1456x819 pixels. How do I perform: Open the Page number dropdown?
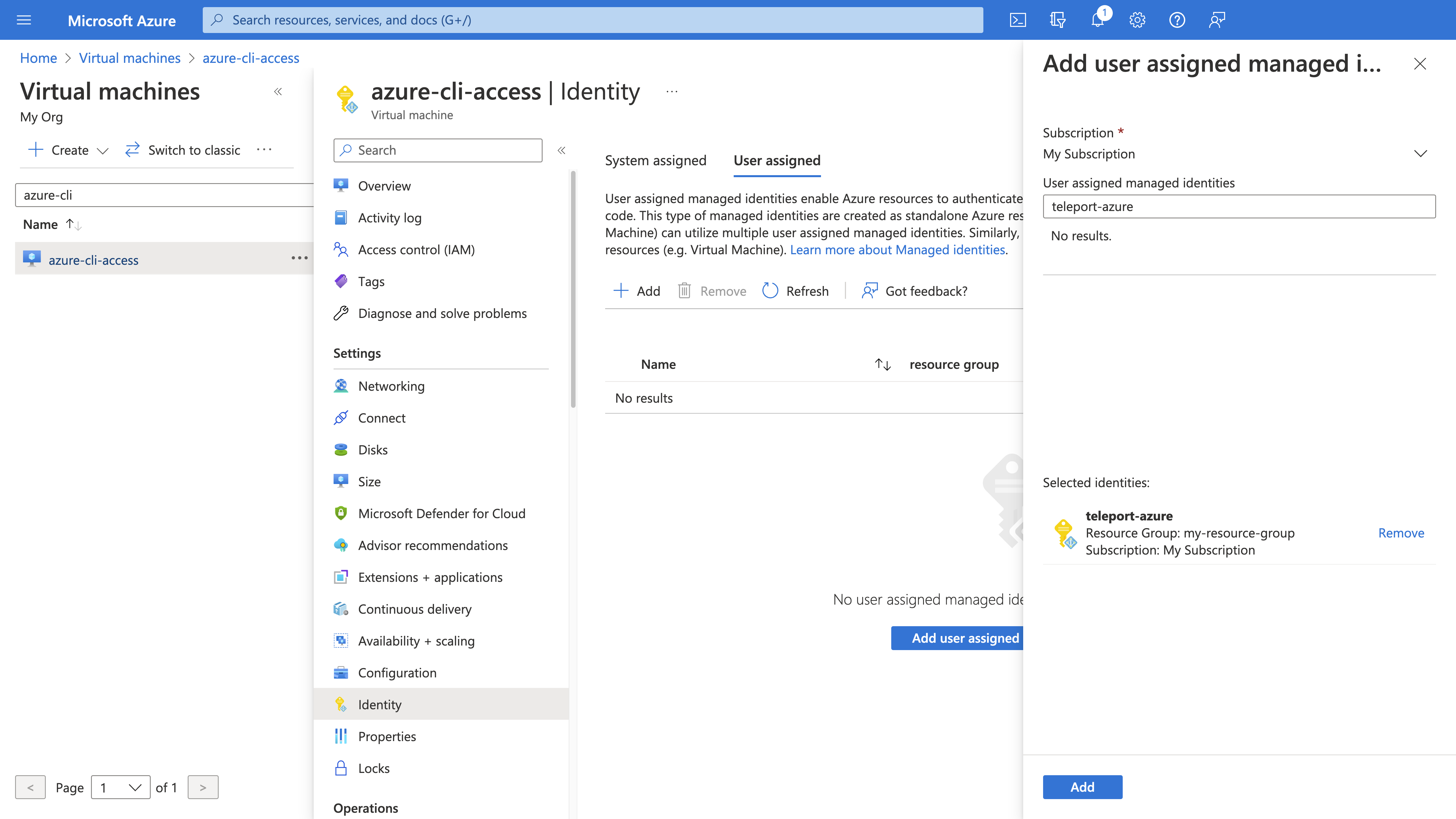pyautogui.click(x=120, y=787)
